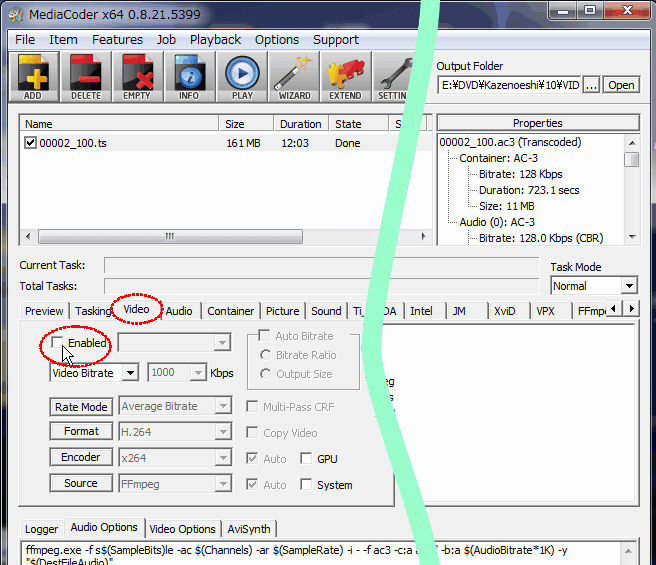The height and width of the screenshot is (565, 656).
Task: Click the file list horizontal scrollbar
Action: pos(170,237)
